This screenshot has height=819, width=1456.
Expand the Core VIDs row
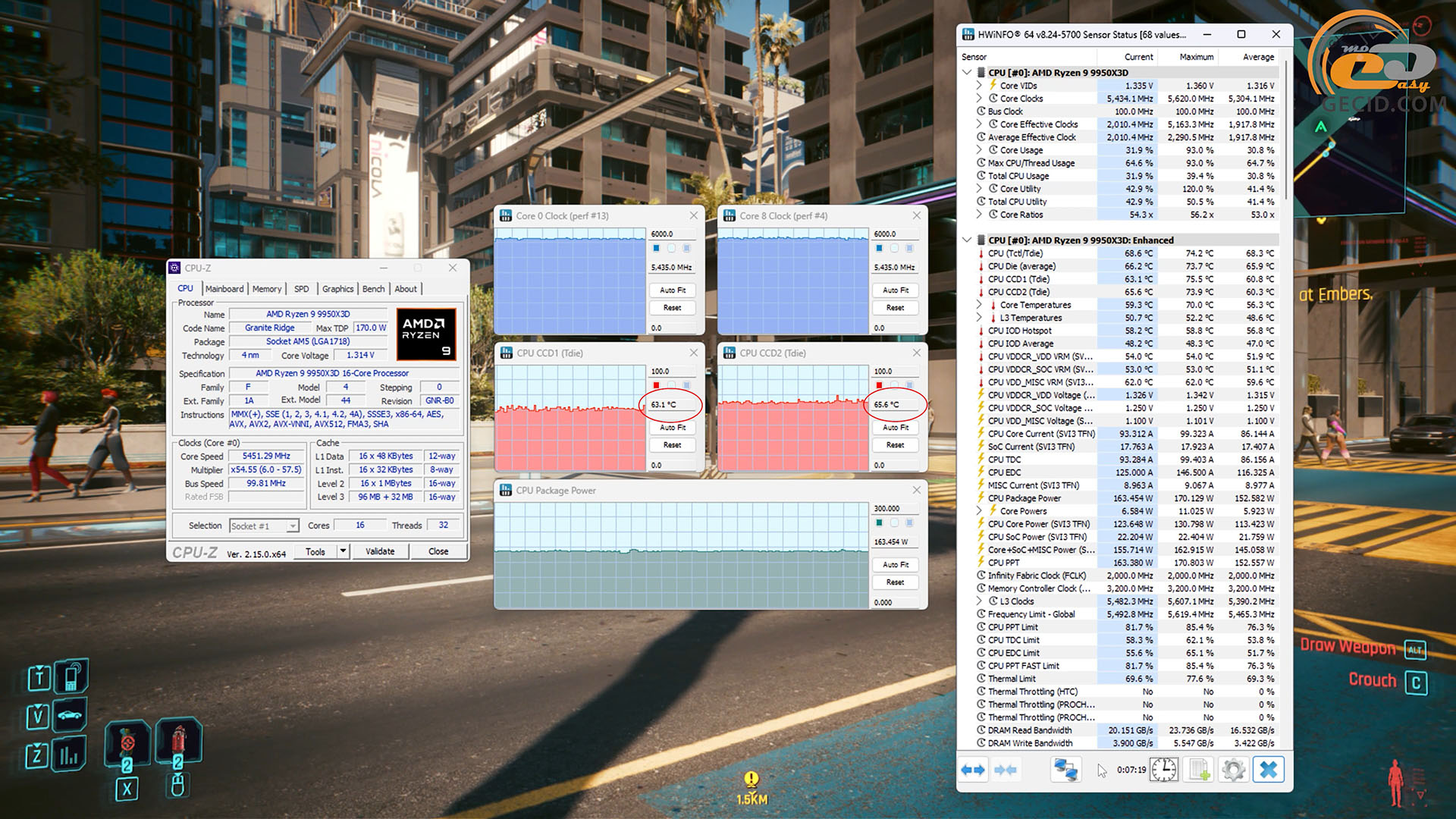(x=979, y=86)
